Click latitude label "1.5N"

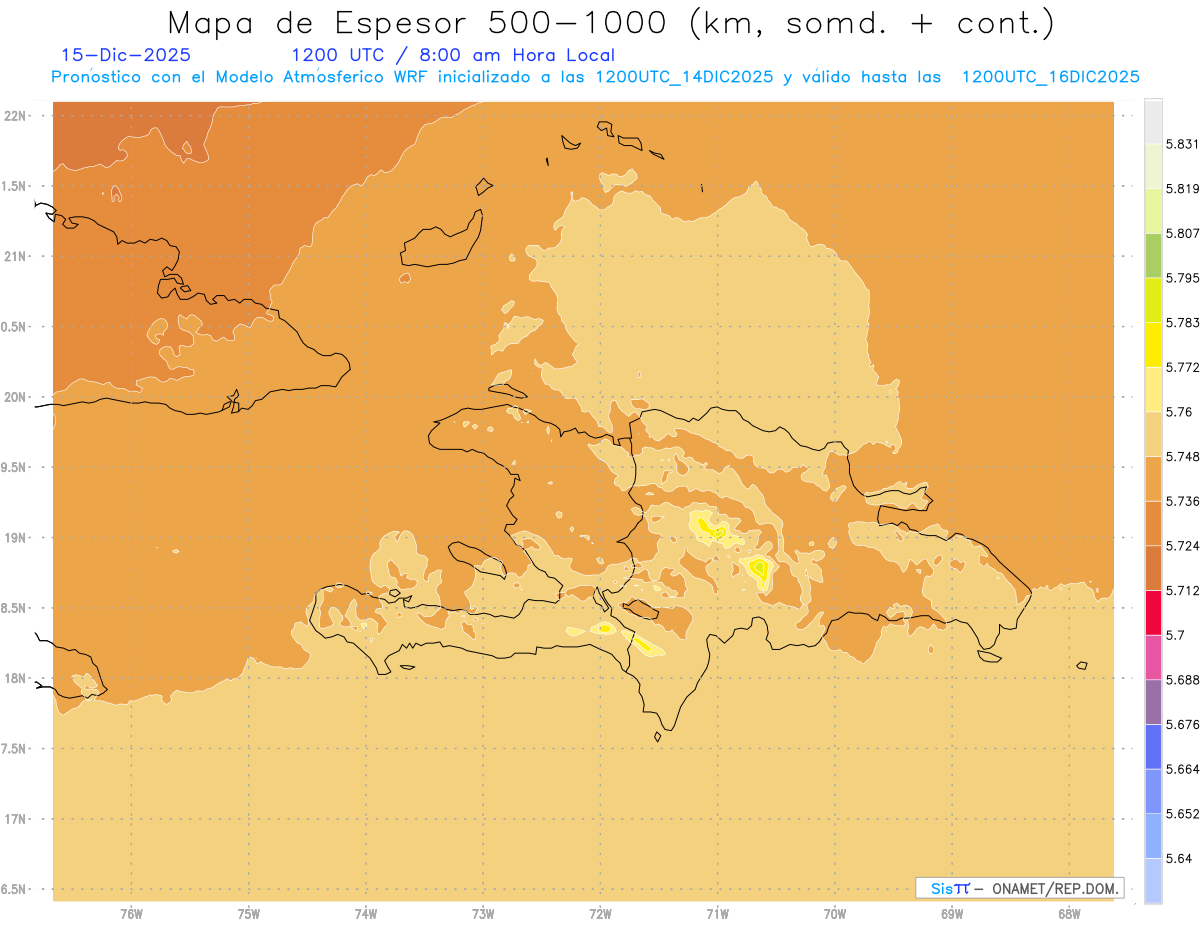click(15, 186)
